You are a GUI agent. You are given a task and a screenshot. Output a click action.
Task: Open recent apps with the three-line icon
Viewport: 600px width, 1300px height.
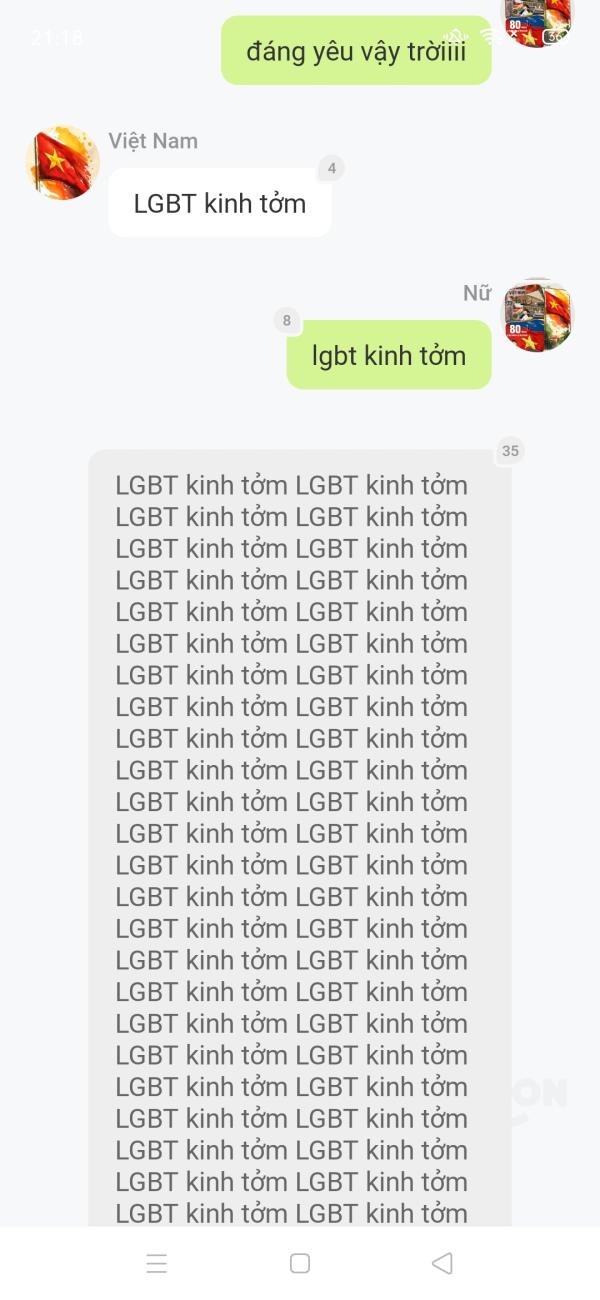coord(157,1263)
